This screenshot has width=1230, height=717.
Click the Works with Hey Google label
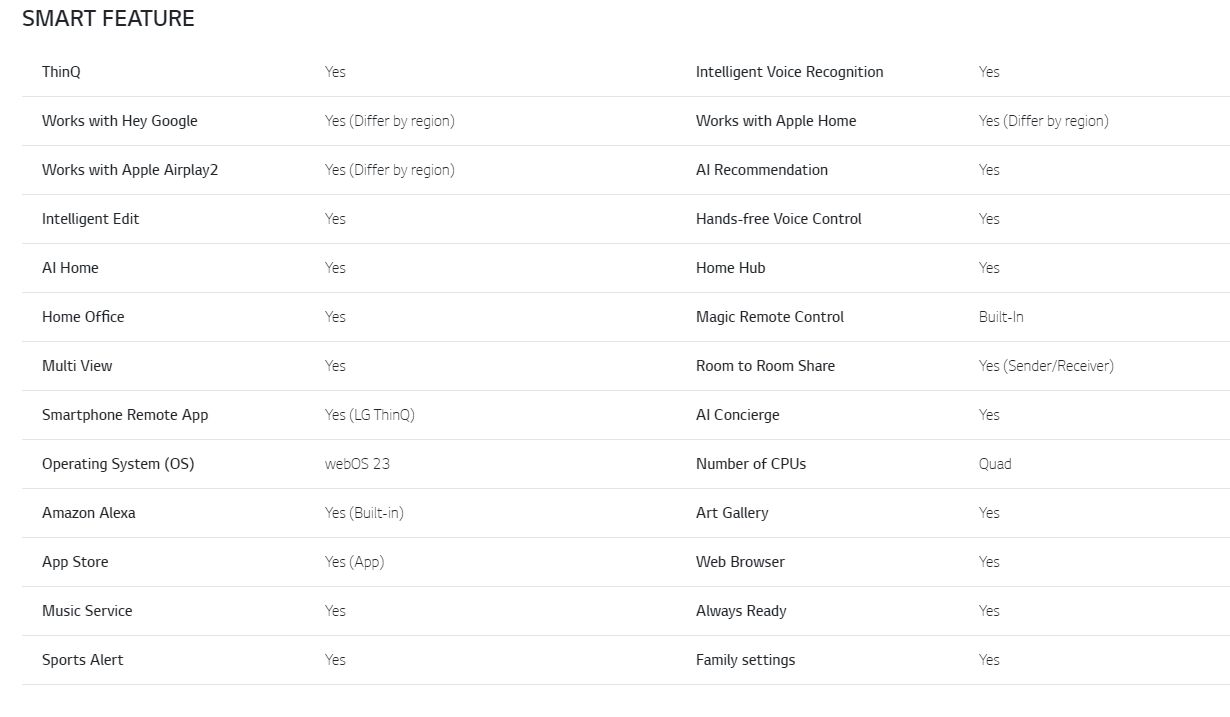[x=120, y=121]
